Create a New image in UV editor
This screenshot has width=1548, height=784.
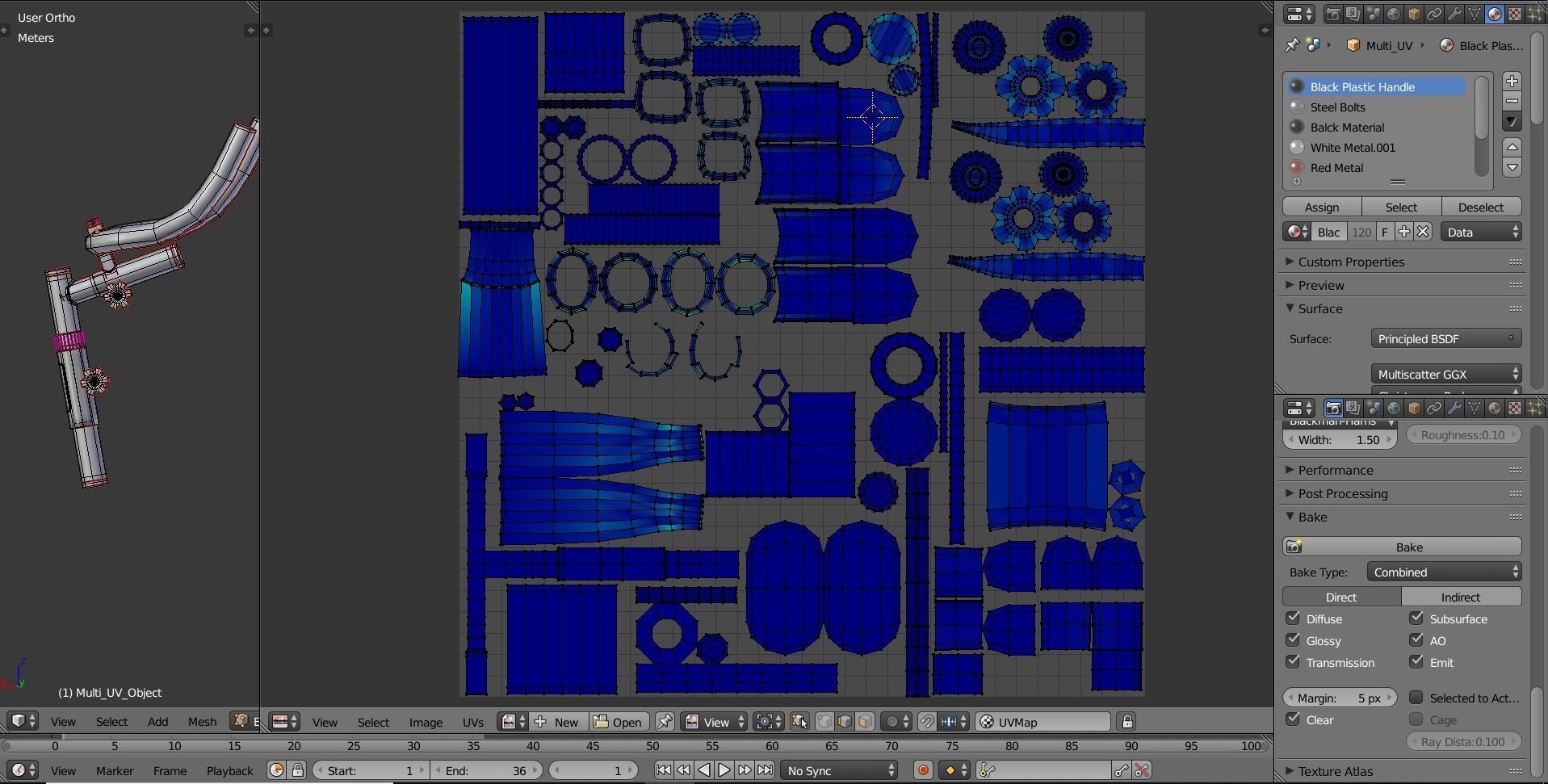coord(557,722)
